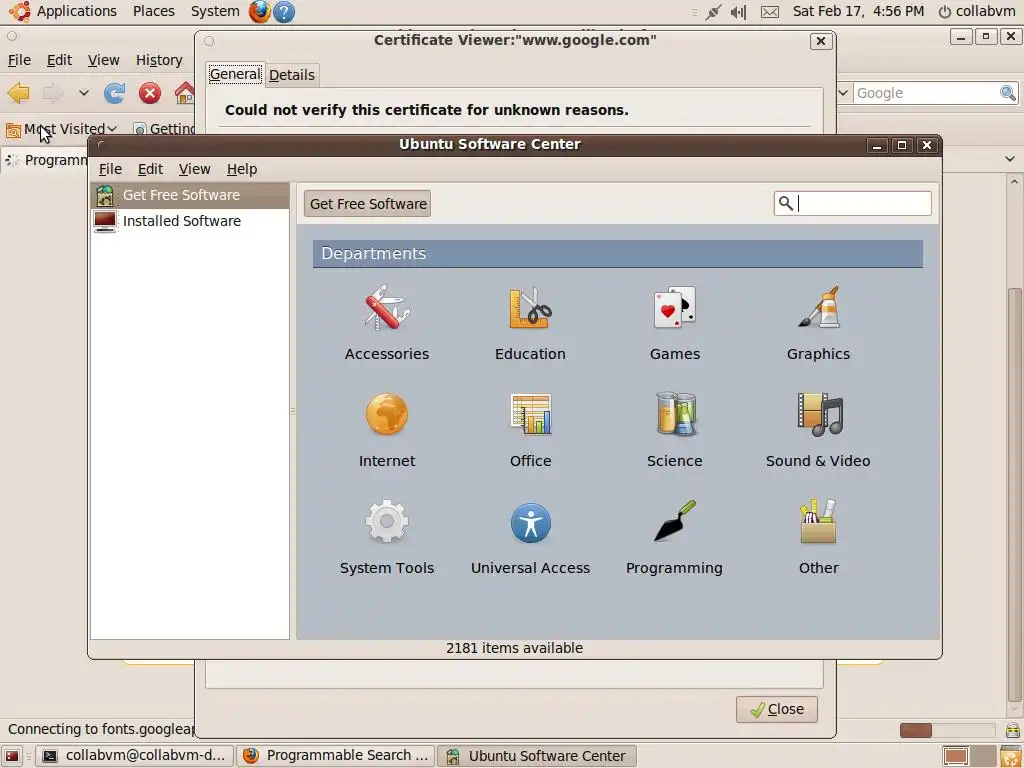Open Firefox Edit menu
This screenshot has height=768, width=1024.
pyautogui.click(x=59, y=60)
